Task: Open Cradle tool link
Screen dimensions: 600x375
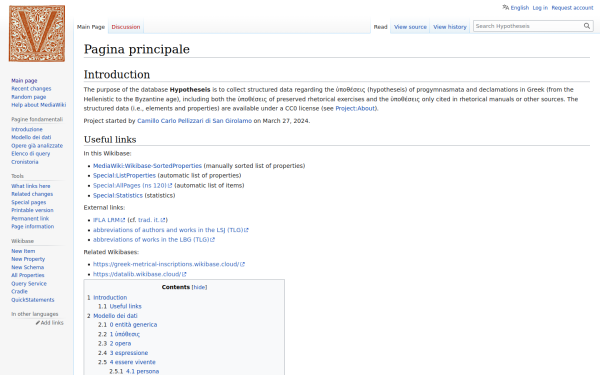Action: click(x=19, y=291)
